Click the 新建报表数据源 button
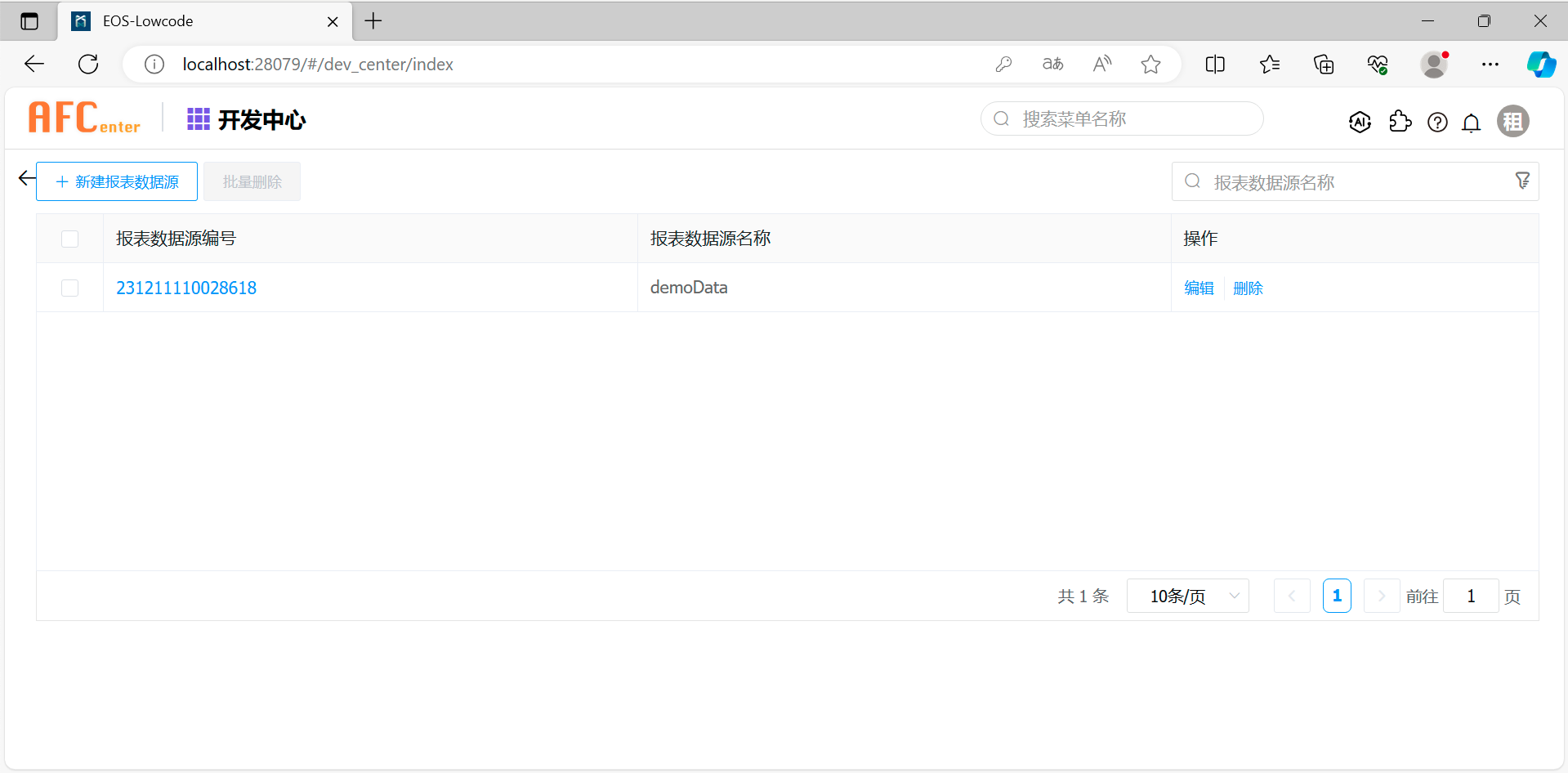The image size is (1568, 773). (117, 181)
